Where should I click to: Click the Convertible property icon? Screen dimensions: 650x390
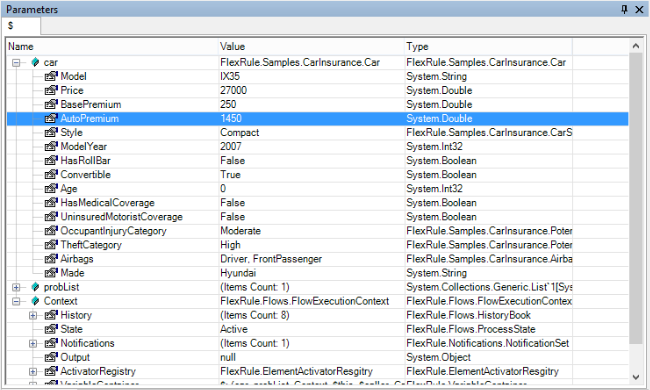[x=51, y=175]
